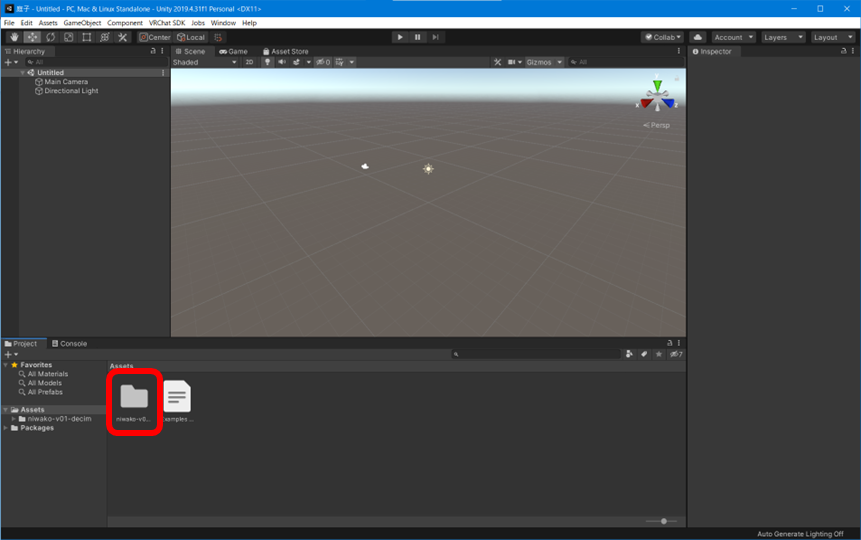
Task: Click the scene orientation gizmo
Action: [657, 98]
